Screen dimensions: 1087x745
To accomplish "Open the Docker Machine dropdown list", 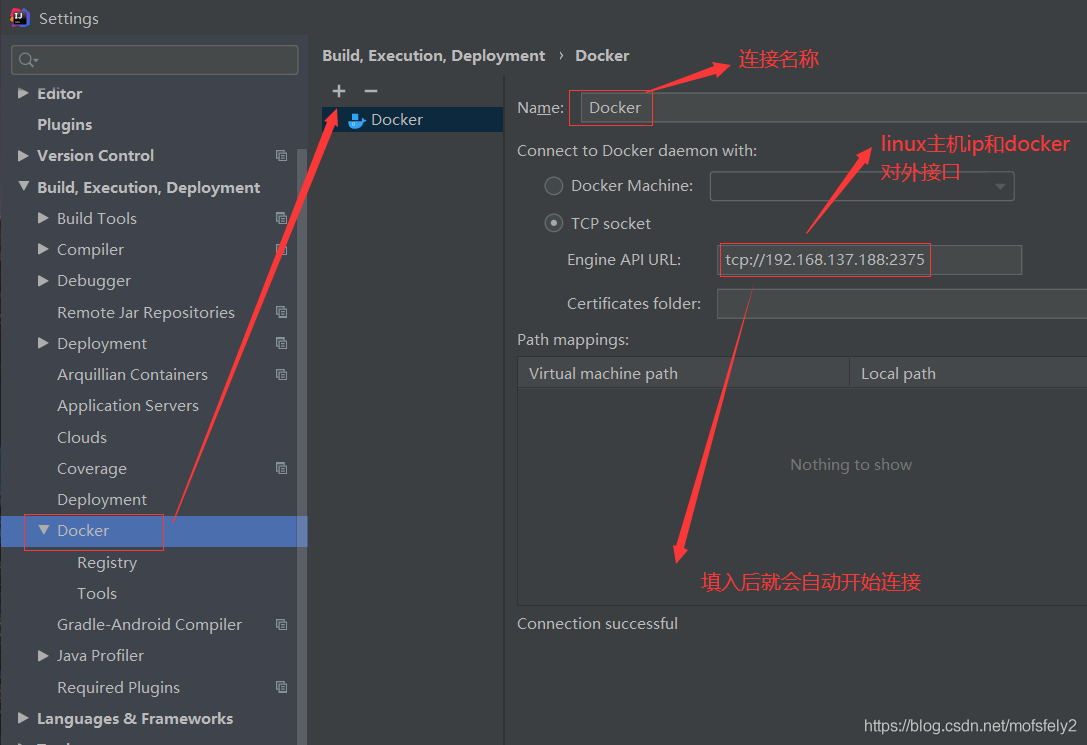I will pos(862,186).
